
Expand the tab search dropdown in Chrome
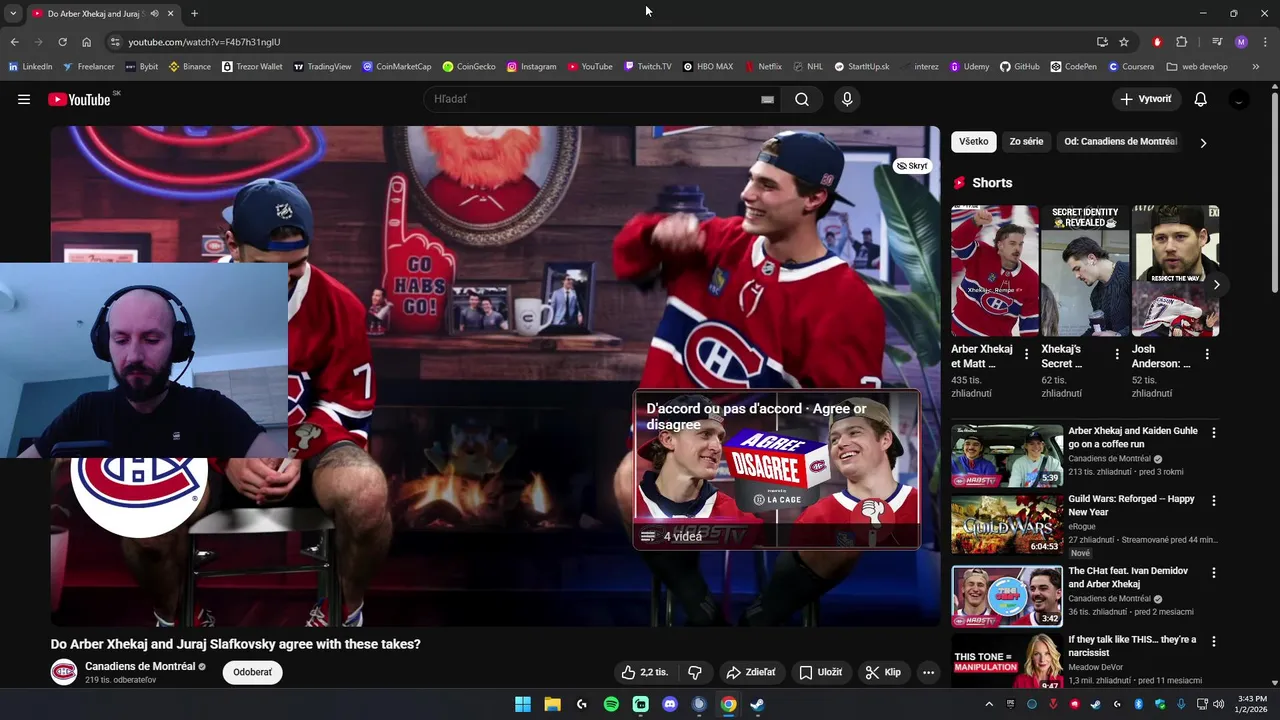pos(13,14)
